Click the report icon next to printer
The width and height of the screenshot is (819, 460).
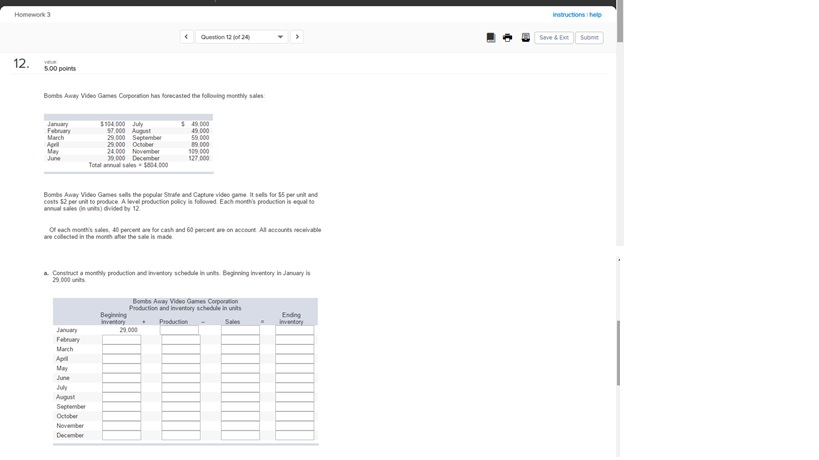(525, 38)
